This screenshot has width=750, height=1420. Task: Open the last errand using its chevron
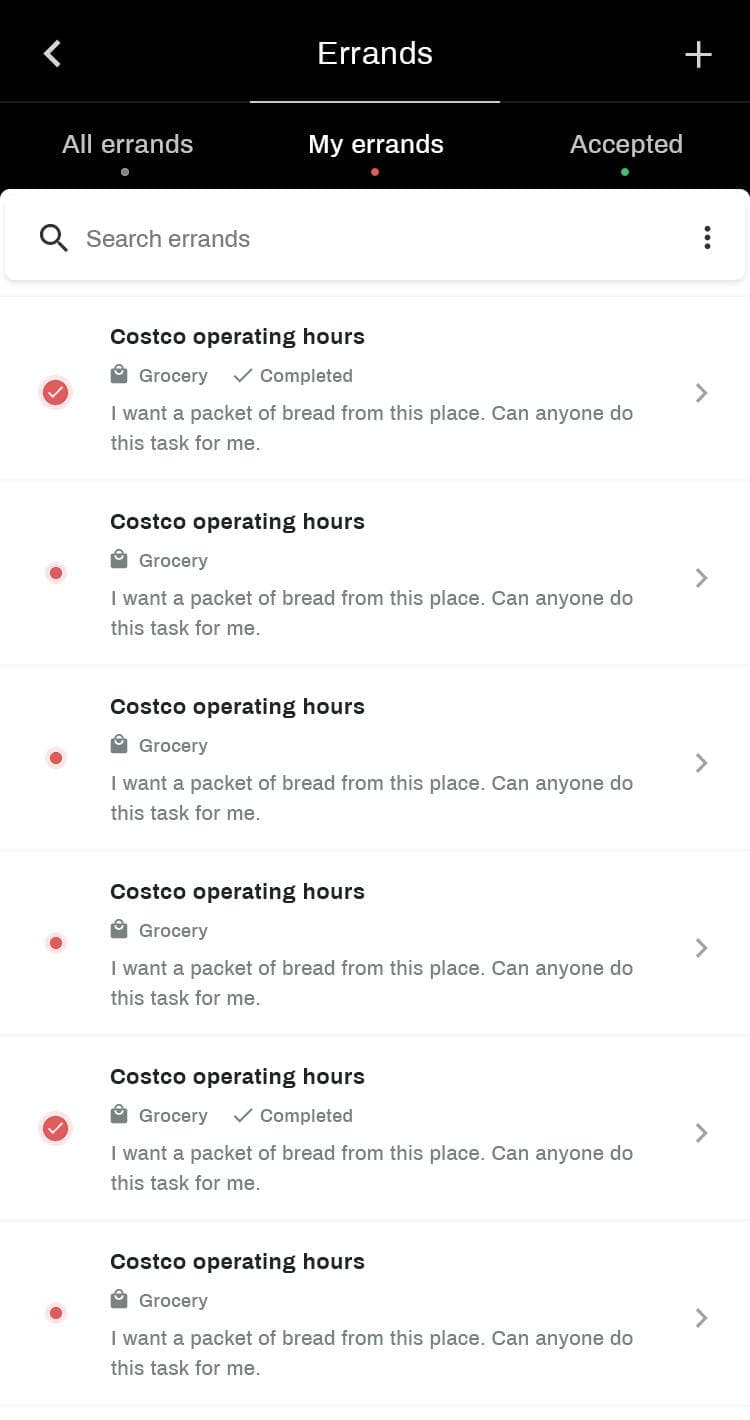702,1318
